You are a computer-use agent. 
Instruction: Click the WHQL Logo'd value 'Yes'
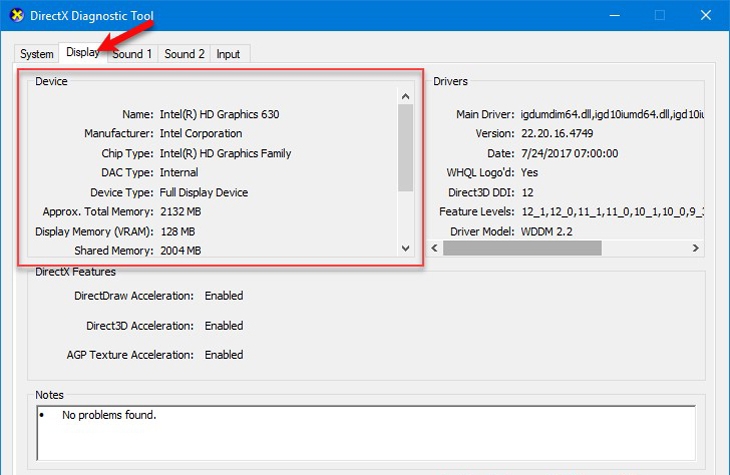coord(529,172)
